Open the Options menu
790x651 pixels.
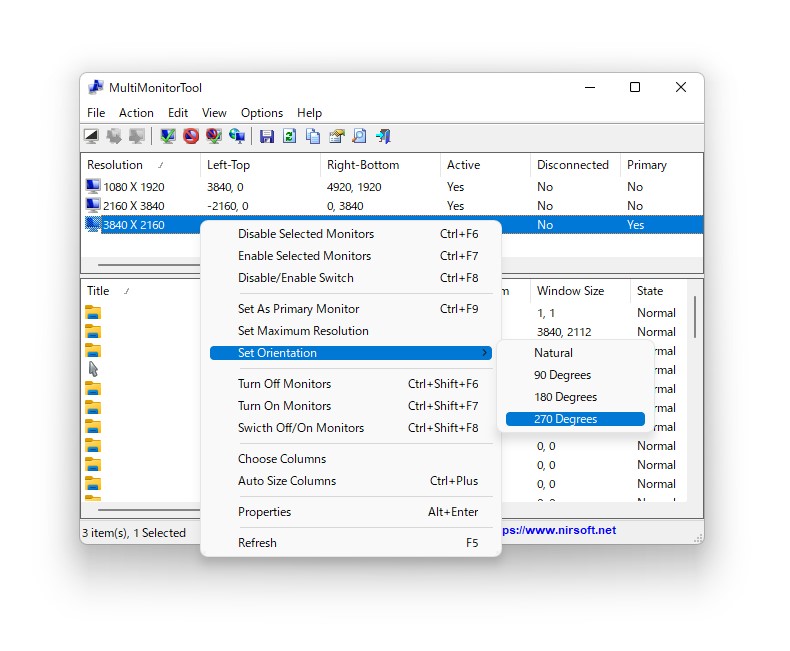pos(262,113)
